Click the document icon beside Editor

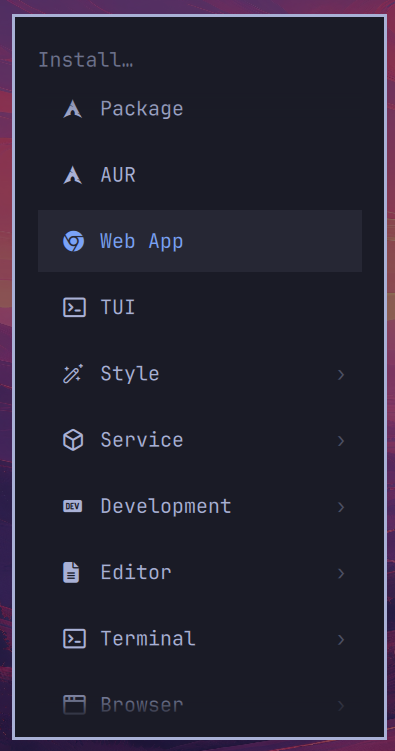[x=71, y=572]
